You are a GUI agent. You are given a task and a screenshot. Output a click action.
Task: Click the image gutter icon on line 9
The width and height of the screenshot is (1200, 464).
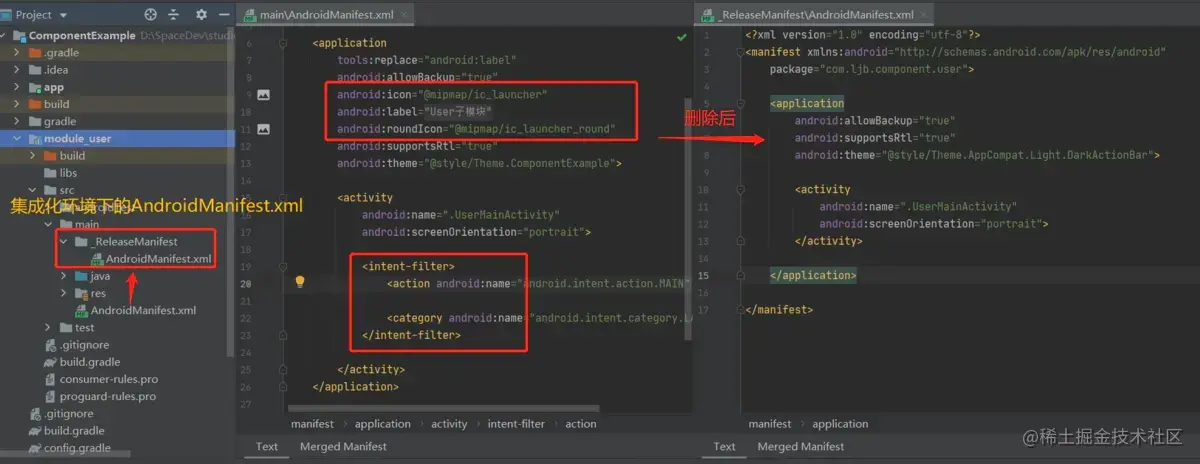[x=264, y=95]
